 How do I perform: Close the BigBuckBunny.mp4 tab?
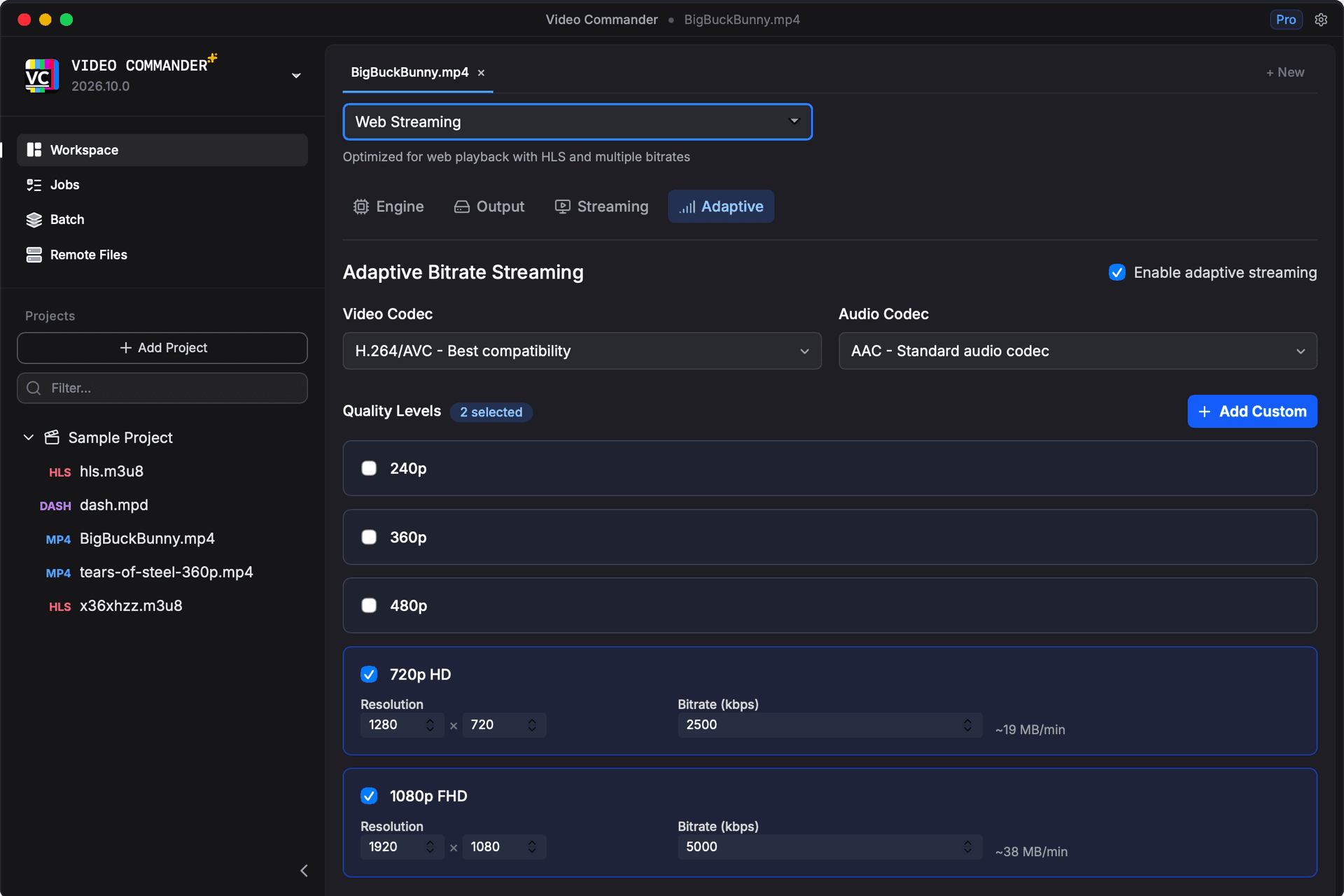[x=481, y=73]
